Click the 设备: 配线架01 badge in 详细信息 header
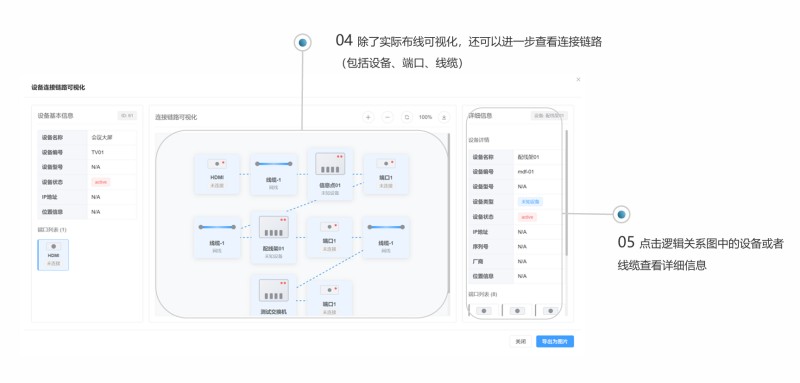800x383 pixels. coord(549,116)
